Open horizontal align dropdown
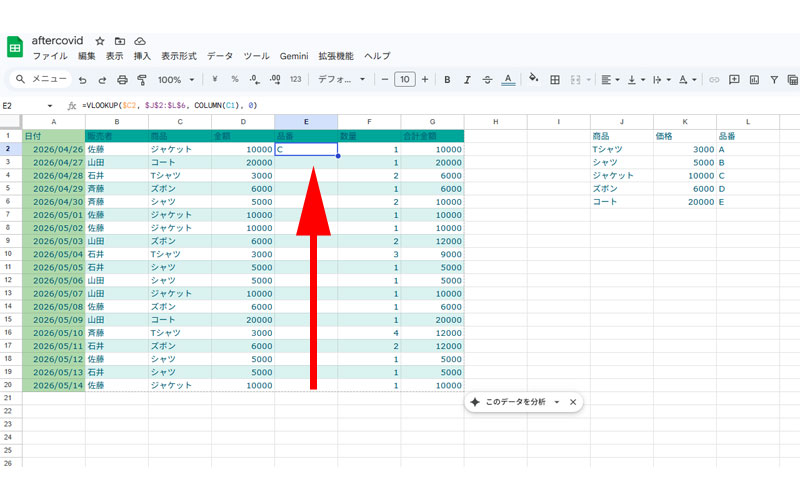The image size is (800, 500). point(610,80)
